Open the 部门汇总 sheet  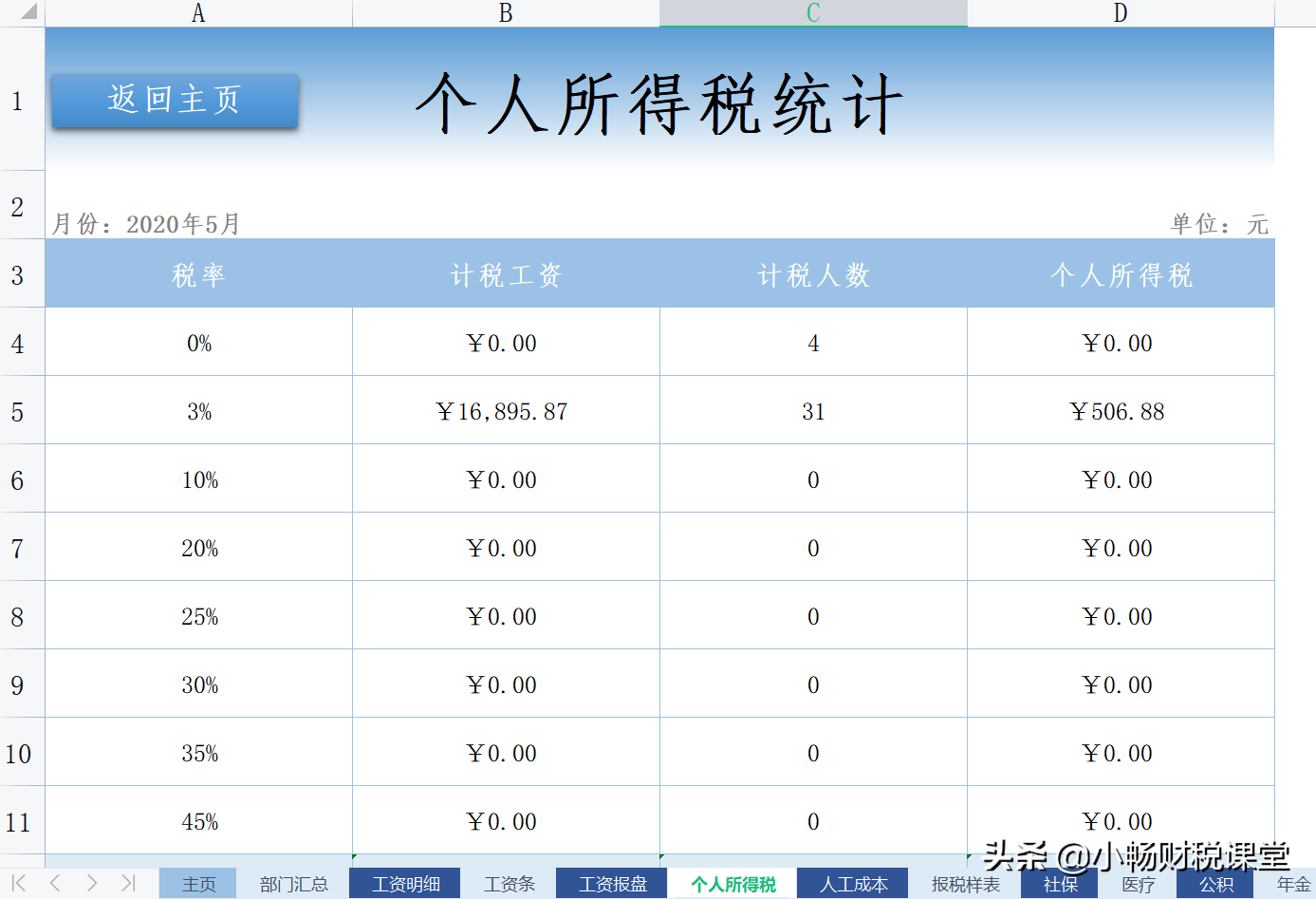(295, 884)
